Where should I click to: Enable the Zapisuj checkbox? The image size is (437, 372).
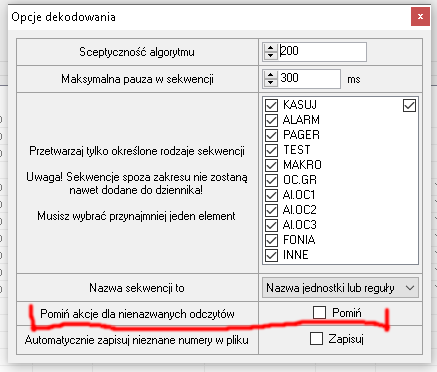316,339
